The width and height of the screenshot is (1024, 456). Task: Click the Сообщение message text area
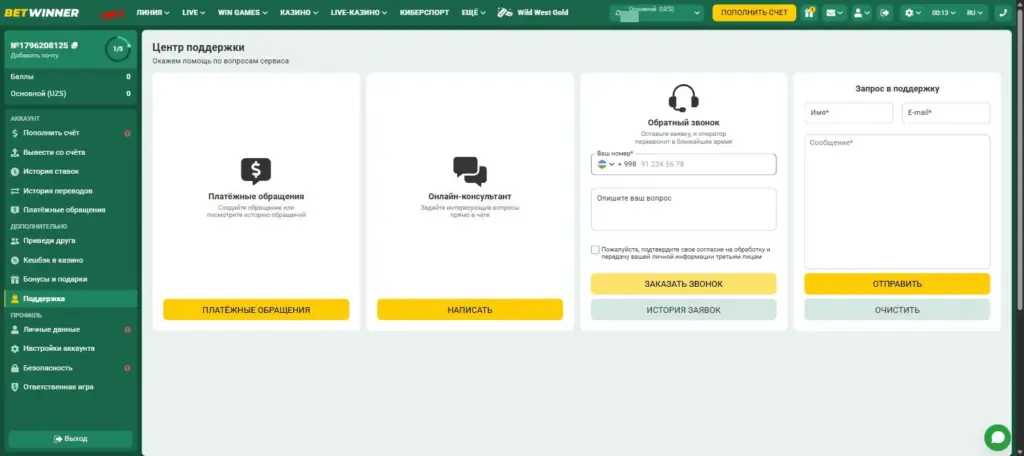(897, 201)
